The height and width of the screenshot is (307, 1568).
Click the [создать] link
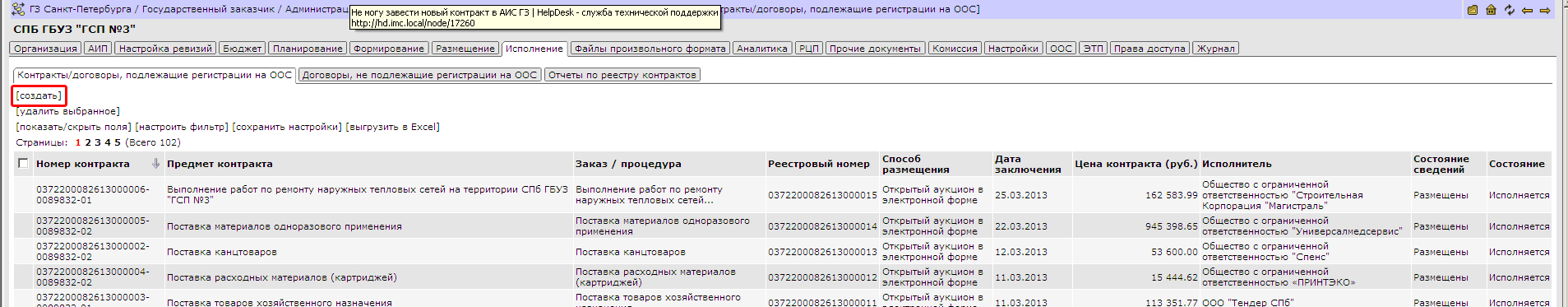click(39, 95)
